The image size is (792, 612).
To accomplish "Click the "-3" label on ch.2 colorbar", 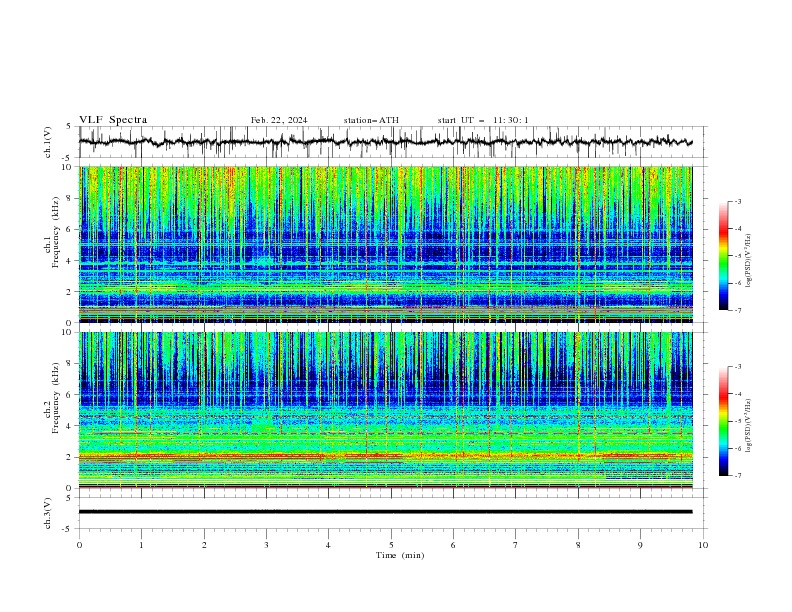I will tap(738, 367).
